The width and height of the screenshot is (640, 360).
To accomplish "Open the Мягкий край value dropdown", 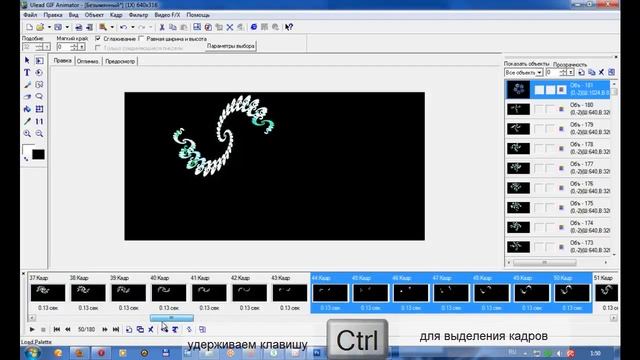I will coord(82,47).
